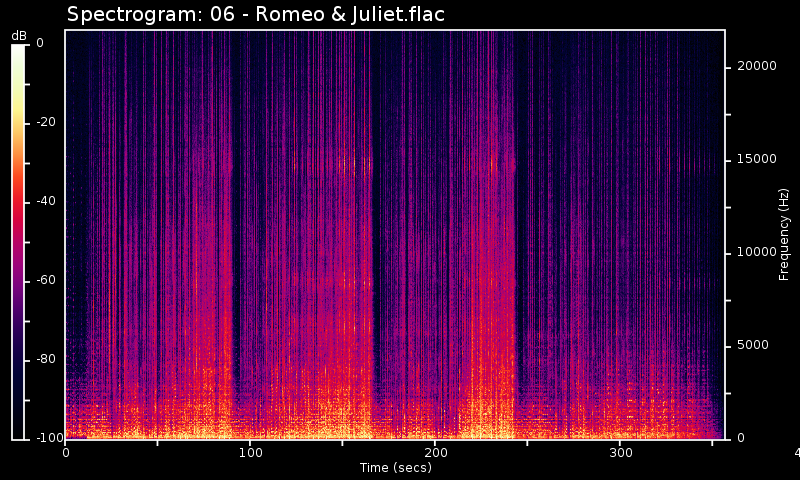Click the -40 mark on the dB scale
This screenshot has height=480, width=800.
coord(47,201)
